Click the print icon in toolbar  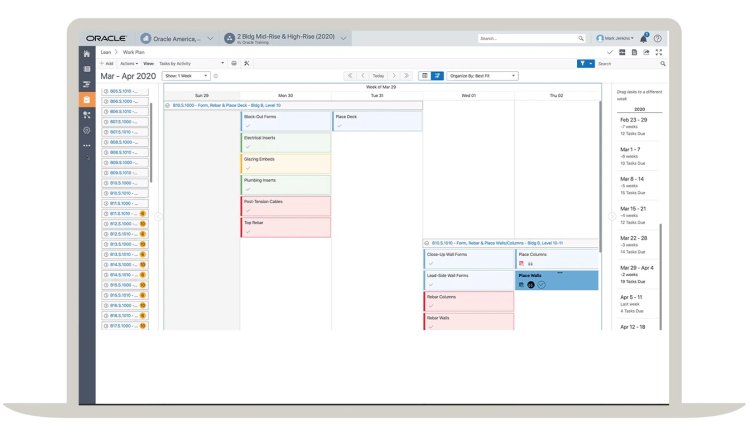pos(233,63)
